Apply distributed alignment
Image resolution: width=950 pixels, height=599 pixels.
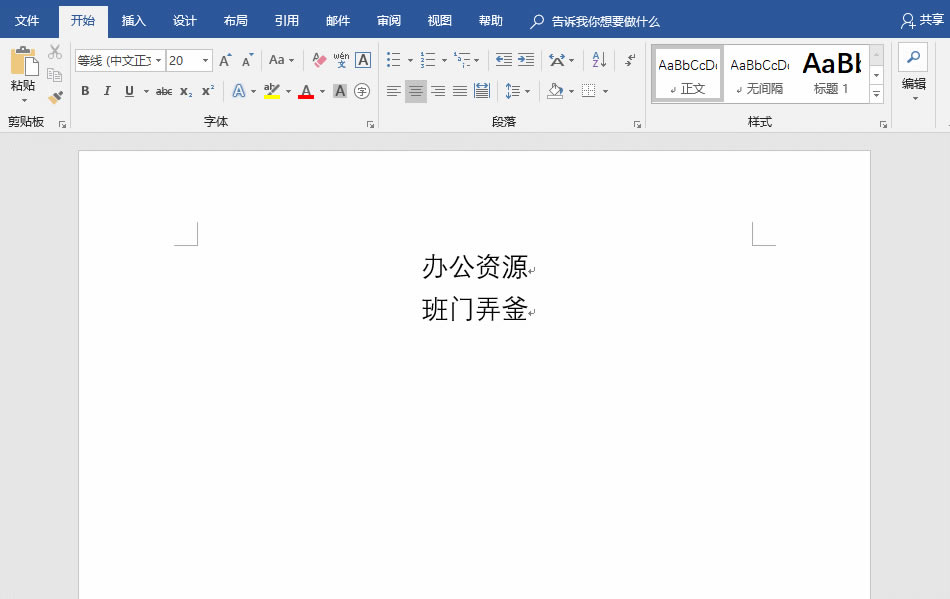[482, 91]
